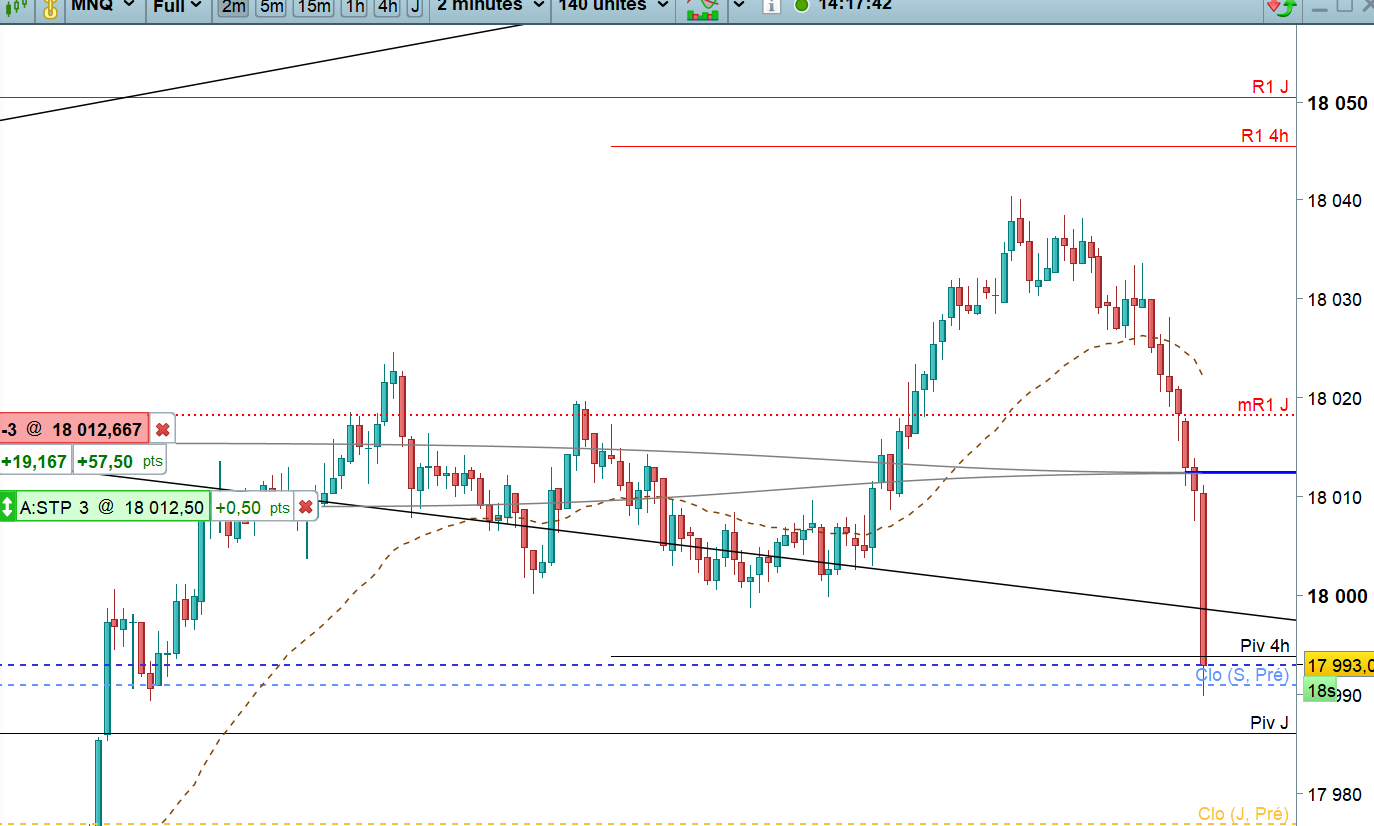
Task: Switch to the 5m timeframe
Action: (x=271, y=6)
